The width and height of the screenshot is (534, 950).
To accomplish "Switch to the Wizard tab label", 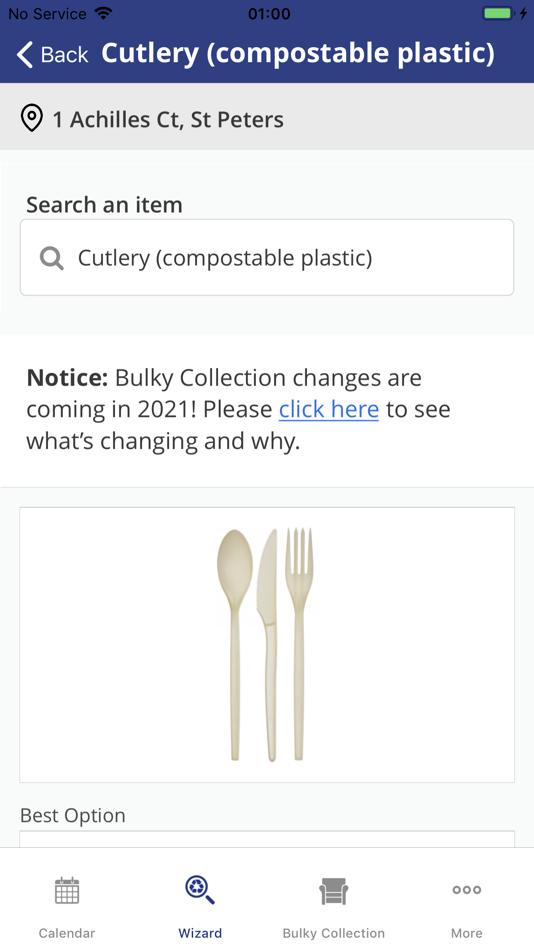I will click(200, 933).
